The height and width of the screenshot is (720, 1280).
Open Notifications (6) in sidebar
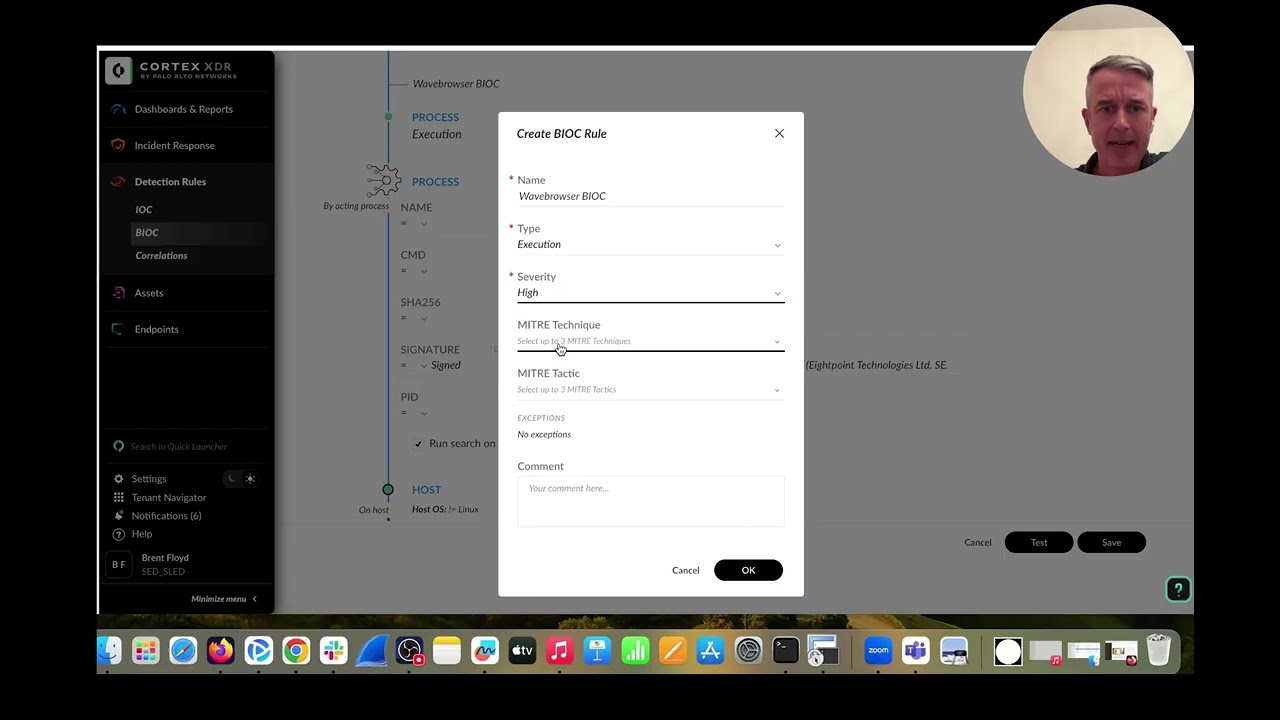click(x=166, y=516)
